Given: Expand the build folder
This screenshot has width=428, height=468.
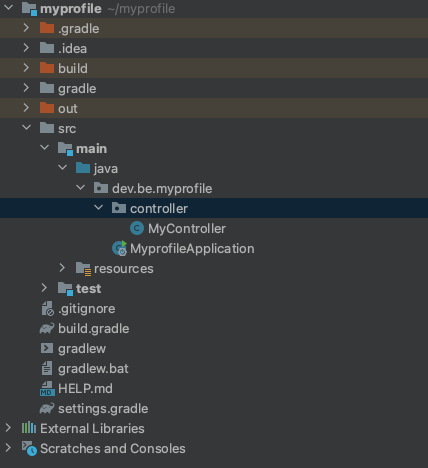Looking at the screenshot, I should (26, 68).
